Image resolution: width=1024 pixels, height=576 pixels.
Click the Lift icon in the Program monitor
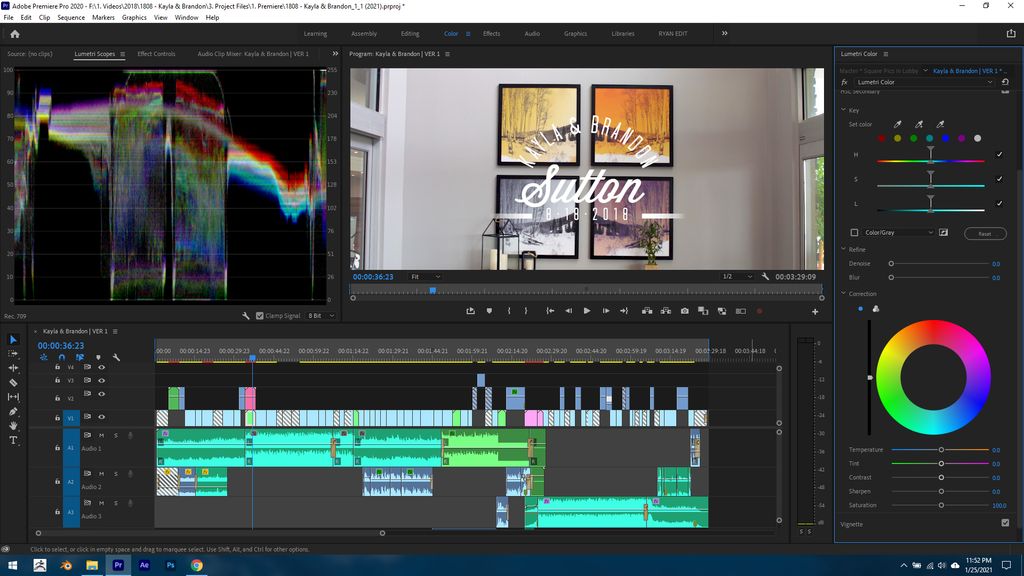coord(647,311)
